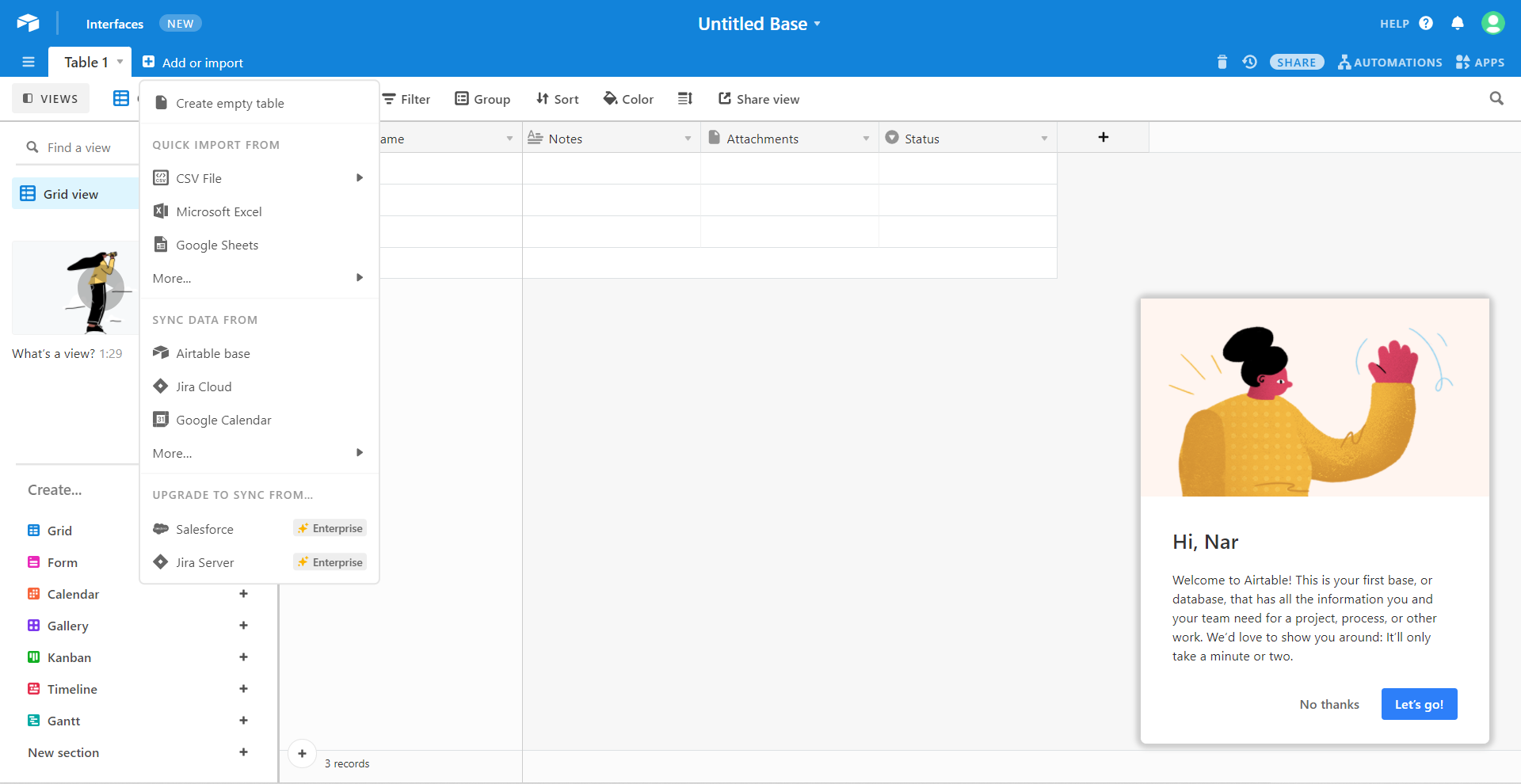The width and height of the screenshot is (1521, 784).
Task: Click the '3 records' count text
Action: [x=347, y=763]
